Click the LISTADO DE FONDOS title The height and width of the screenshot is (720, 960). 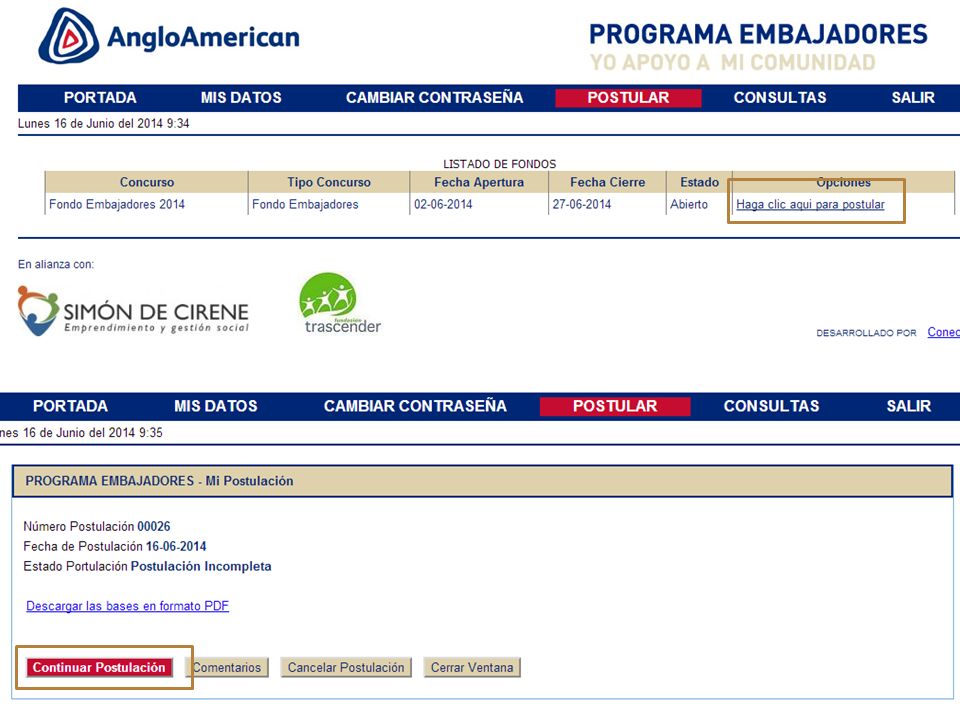500,164
